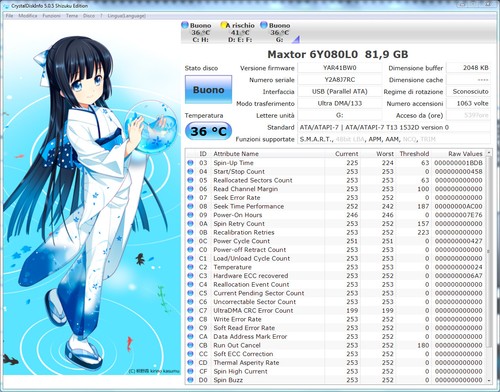Open the ? help menu
The width and height of the screenshot is (500, 392).
coord(101,16)
